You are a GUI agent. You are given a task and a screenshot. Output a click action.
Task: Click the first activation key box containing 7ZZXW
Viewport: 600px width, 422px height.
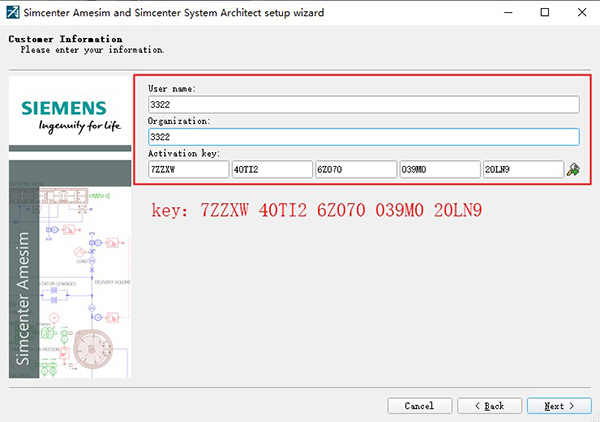click(x=188, y=170)
